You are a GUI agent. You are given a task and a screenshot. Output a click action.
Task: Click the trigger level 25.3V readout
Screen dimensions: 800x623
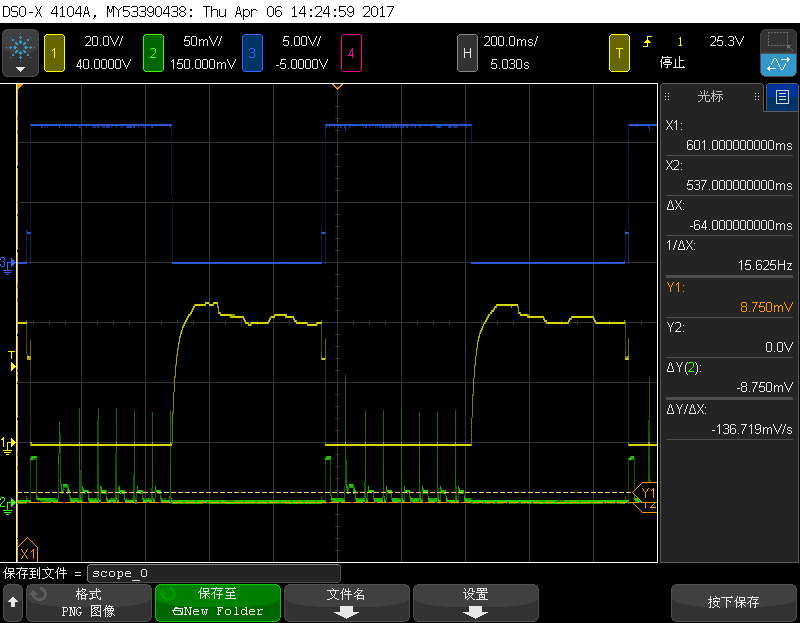click(727, 41)
